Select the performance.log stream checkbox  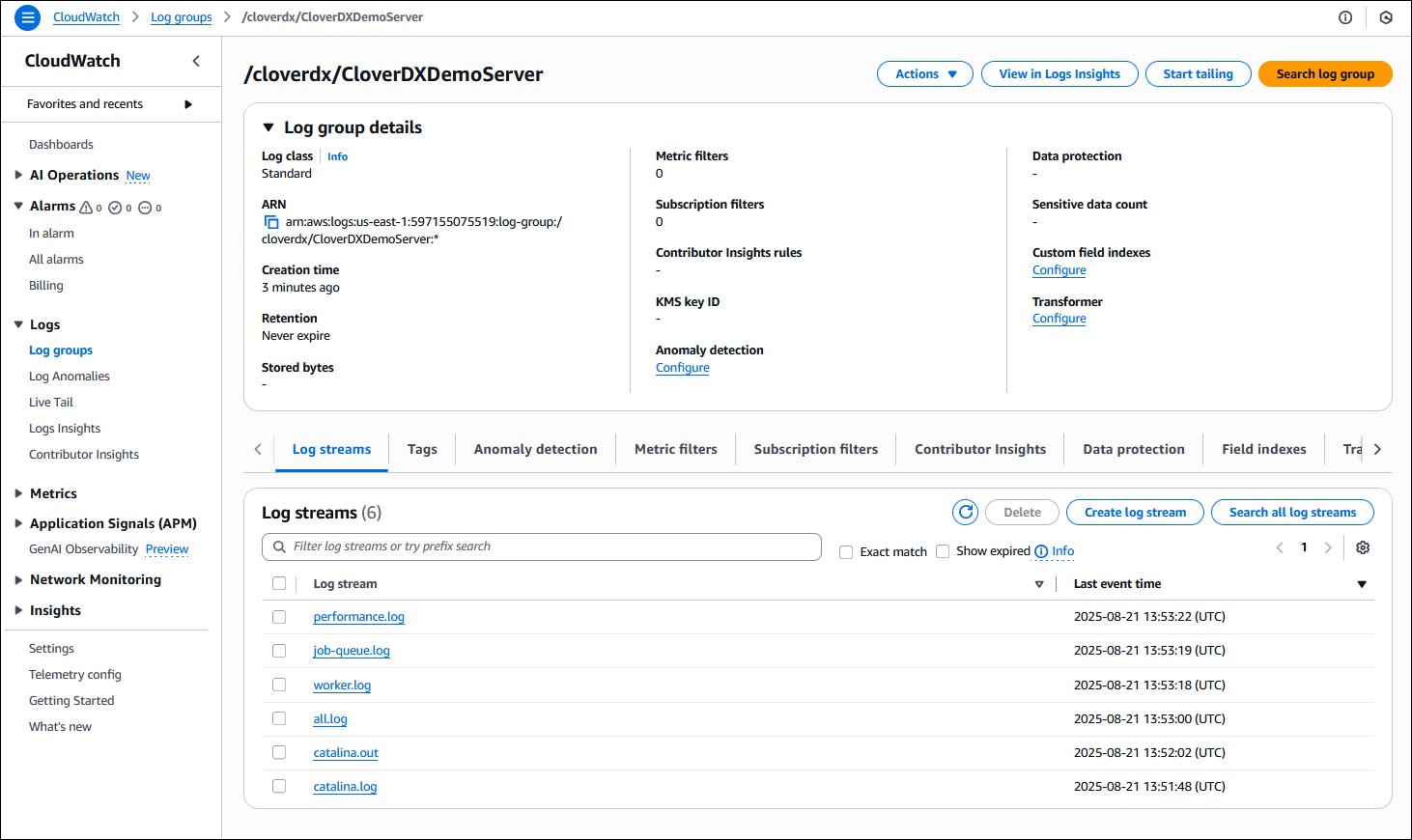(279, 616)
